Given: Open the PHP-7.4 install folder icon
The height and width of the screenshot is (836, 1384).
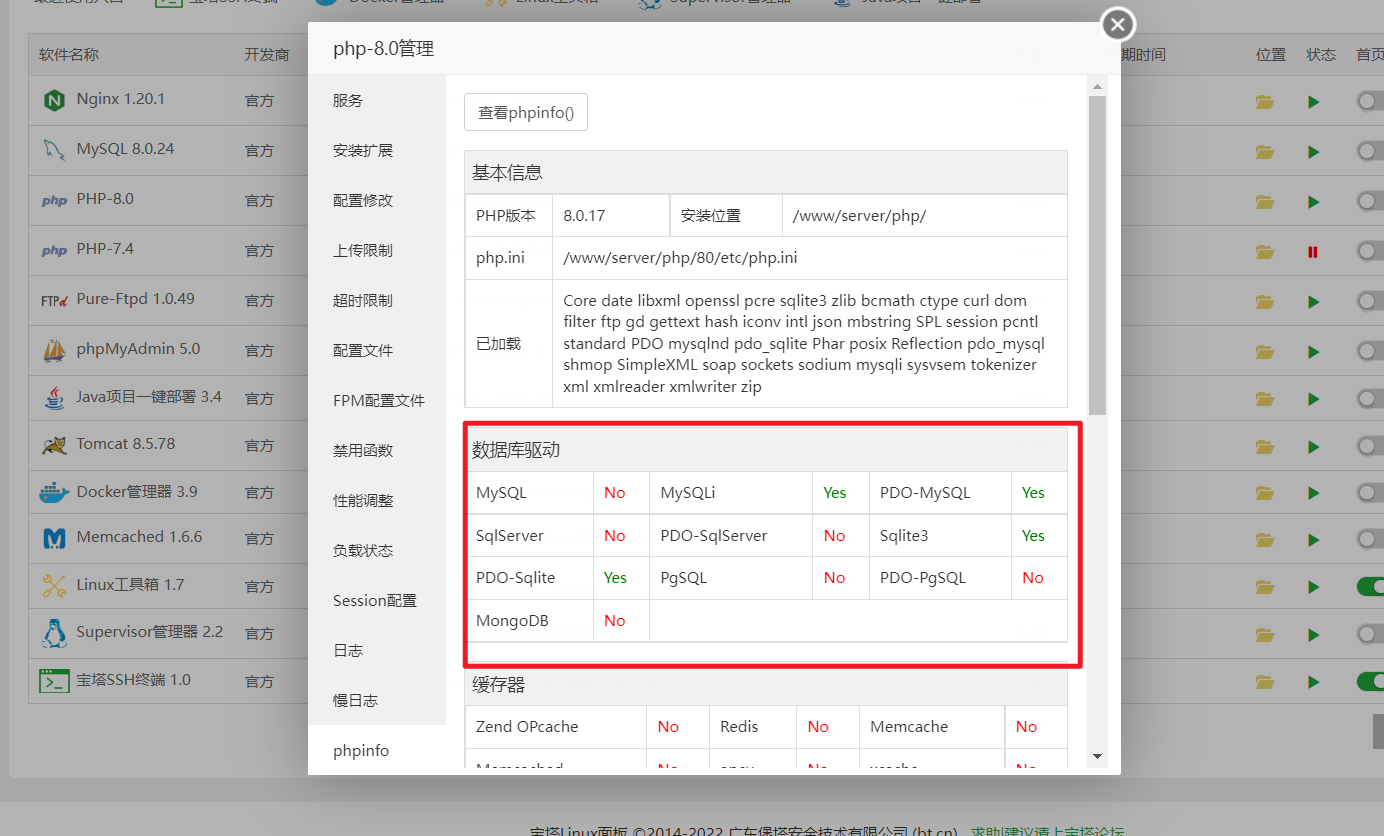Looking at the screenshot, I should click(x=1265, y=251).
